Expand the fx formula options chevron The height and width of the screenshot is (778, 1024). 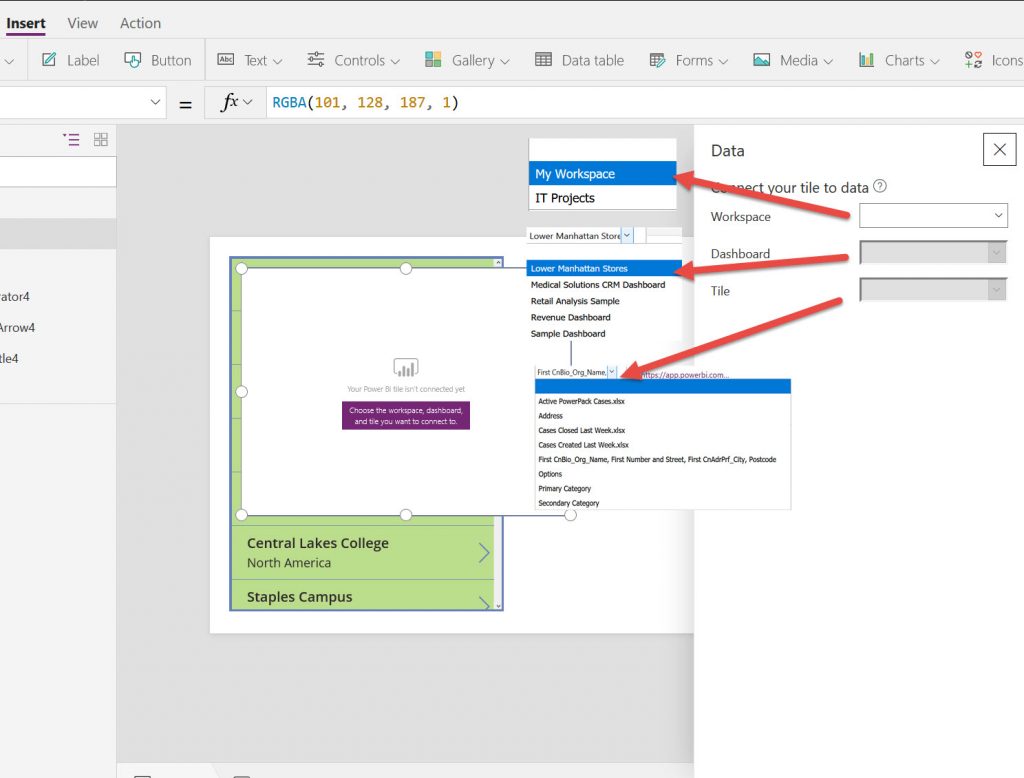pos(247,102)
